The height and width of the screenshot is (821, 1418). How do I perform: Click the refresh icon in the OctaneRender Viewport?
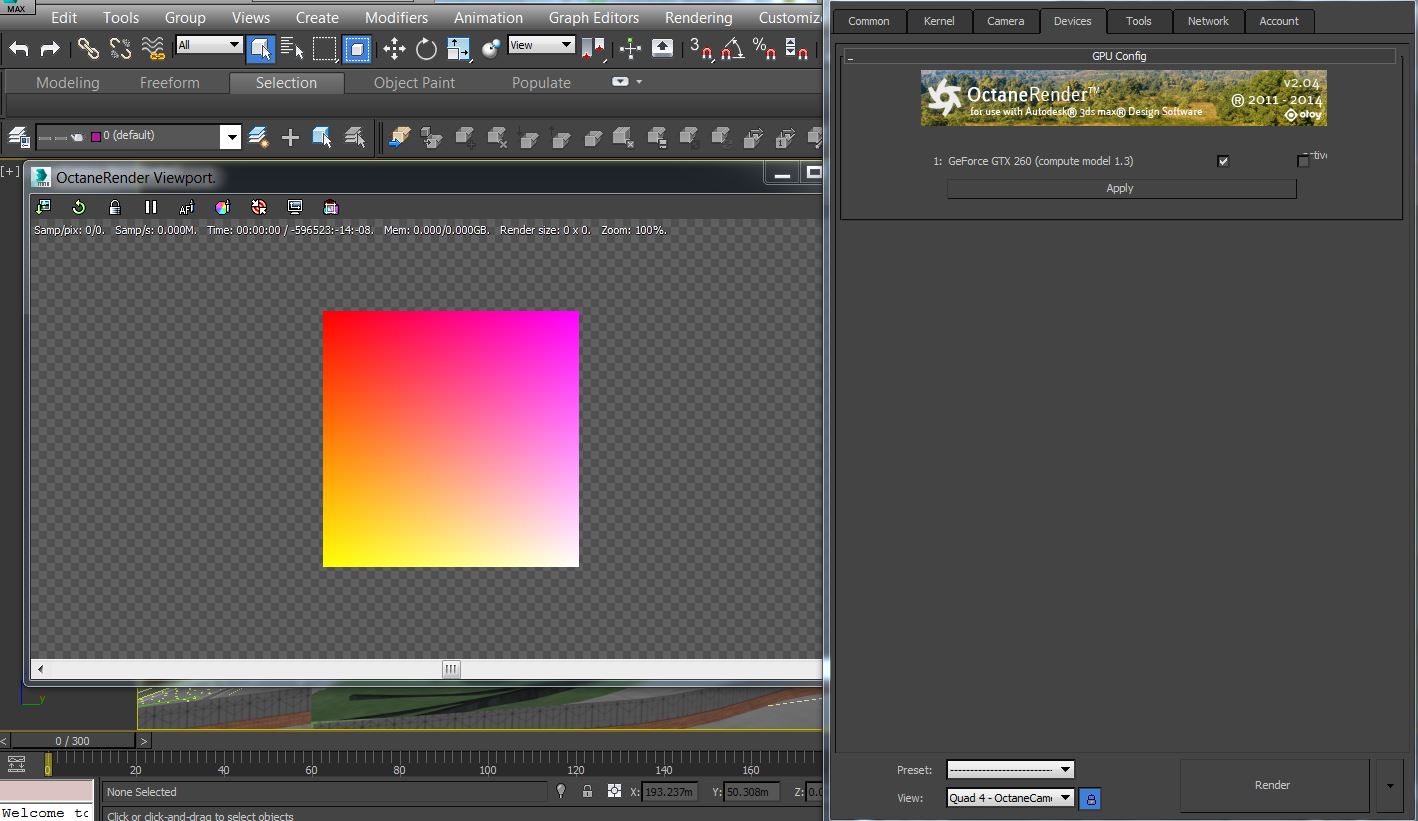pyautogui.click(x=79, y=207)
